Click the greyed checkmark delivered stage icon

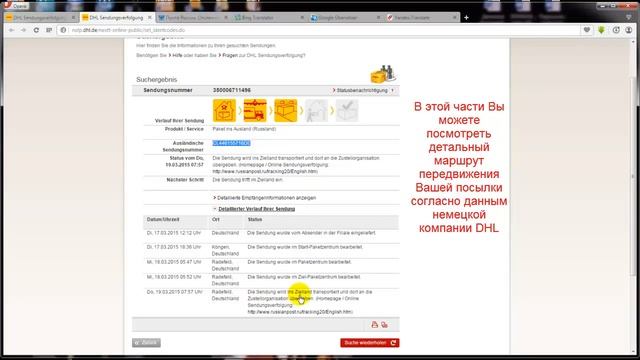(347, 110)
